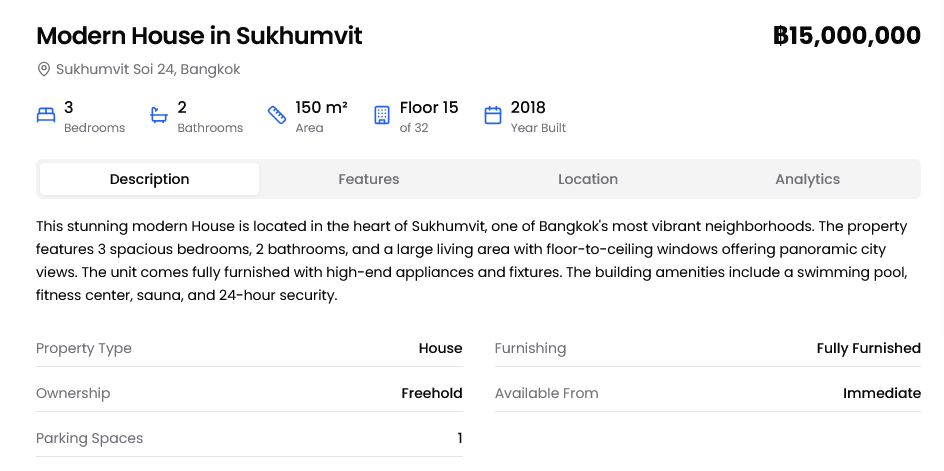
Task: Click the Fully Furnished value
Action: pyautogui.click(x=868, y=348)
